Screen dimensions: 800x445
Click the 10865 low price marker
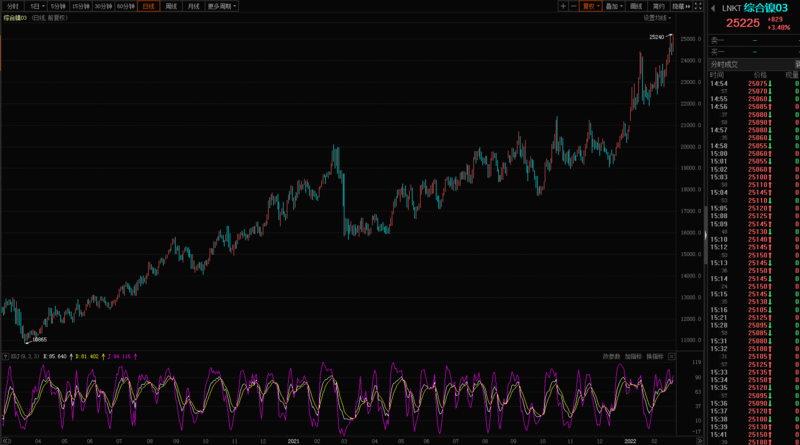[x=39, y=339]
